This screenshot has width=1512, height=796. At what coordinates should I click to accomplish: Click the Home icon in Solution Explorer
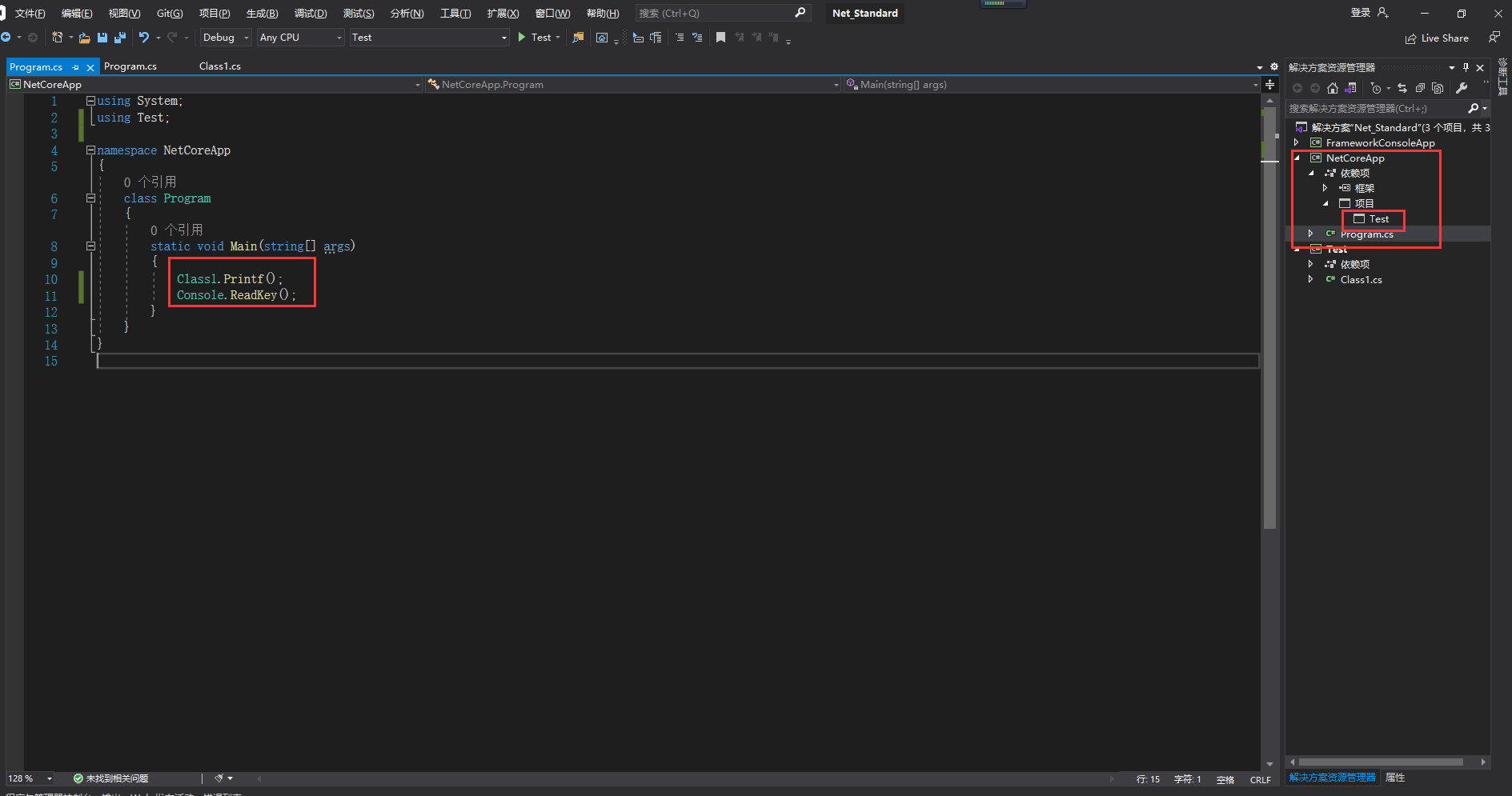[1333, 88]
